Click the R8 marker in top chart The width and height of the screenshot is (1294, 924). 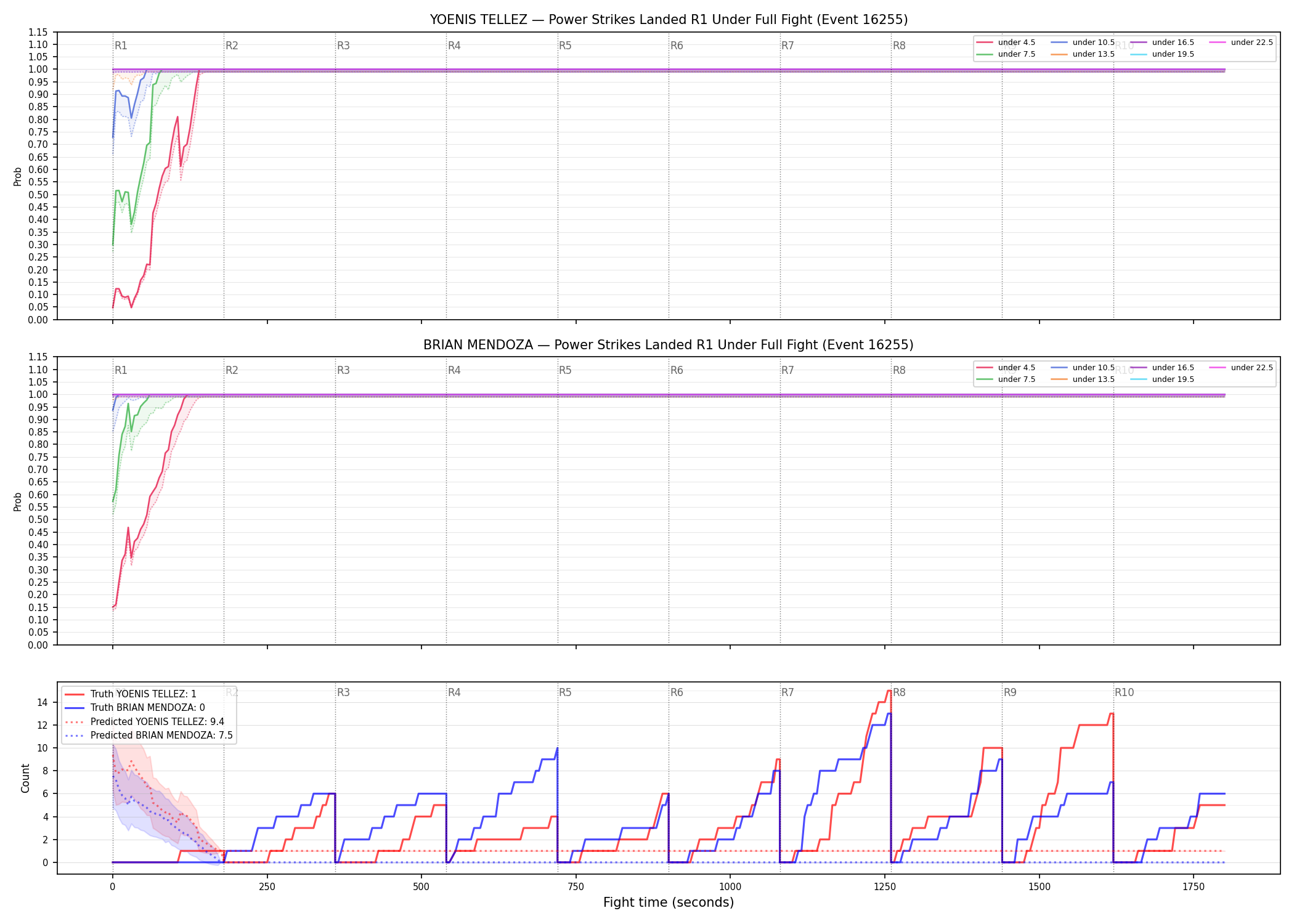tap(899, 46)
